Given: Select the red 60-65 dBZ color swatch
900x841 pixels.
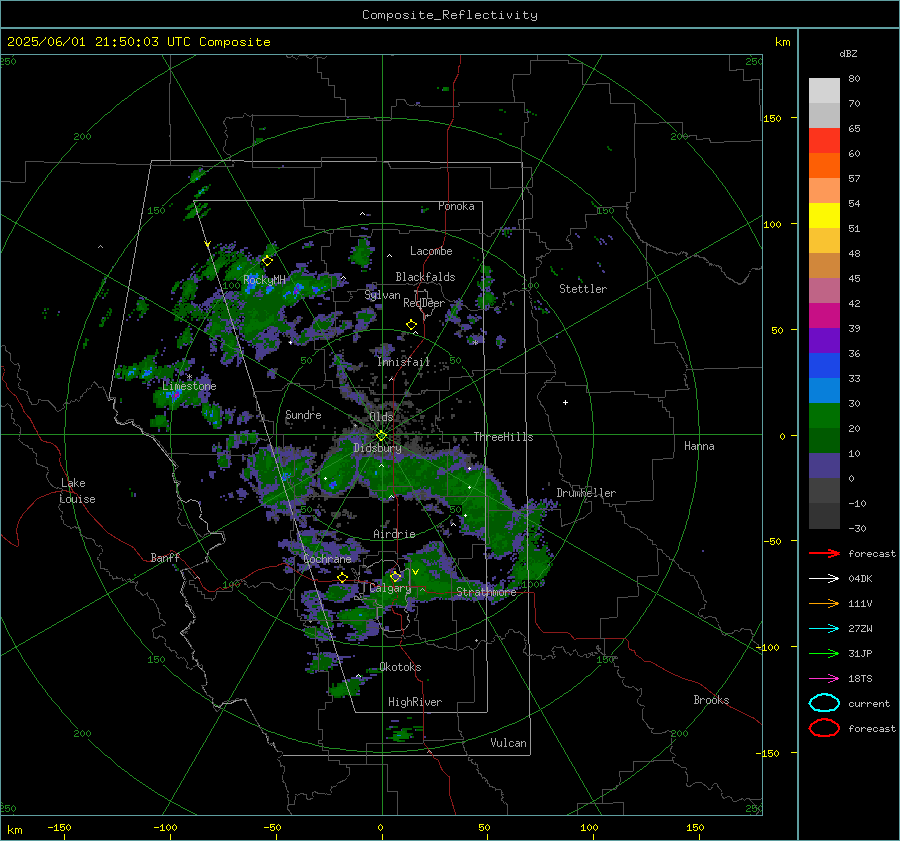Looking at the screenshot, I should (x=824, y=141).
